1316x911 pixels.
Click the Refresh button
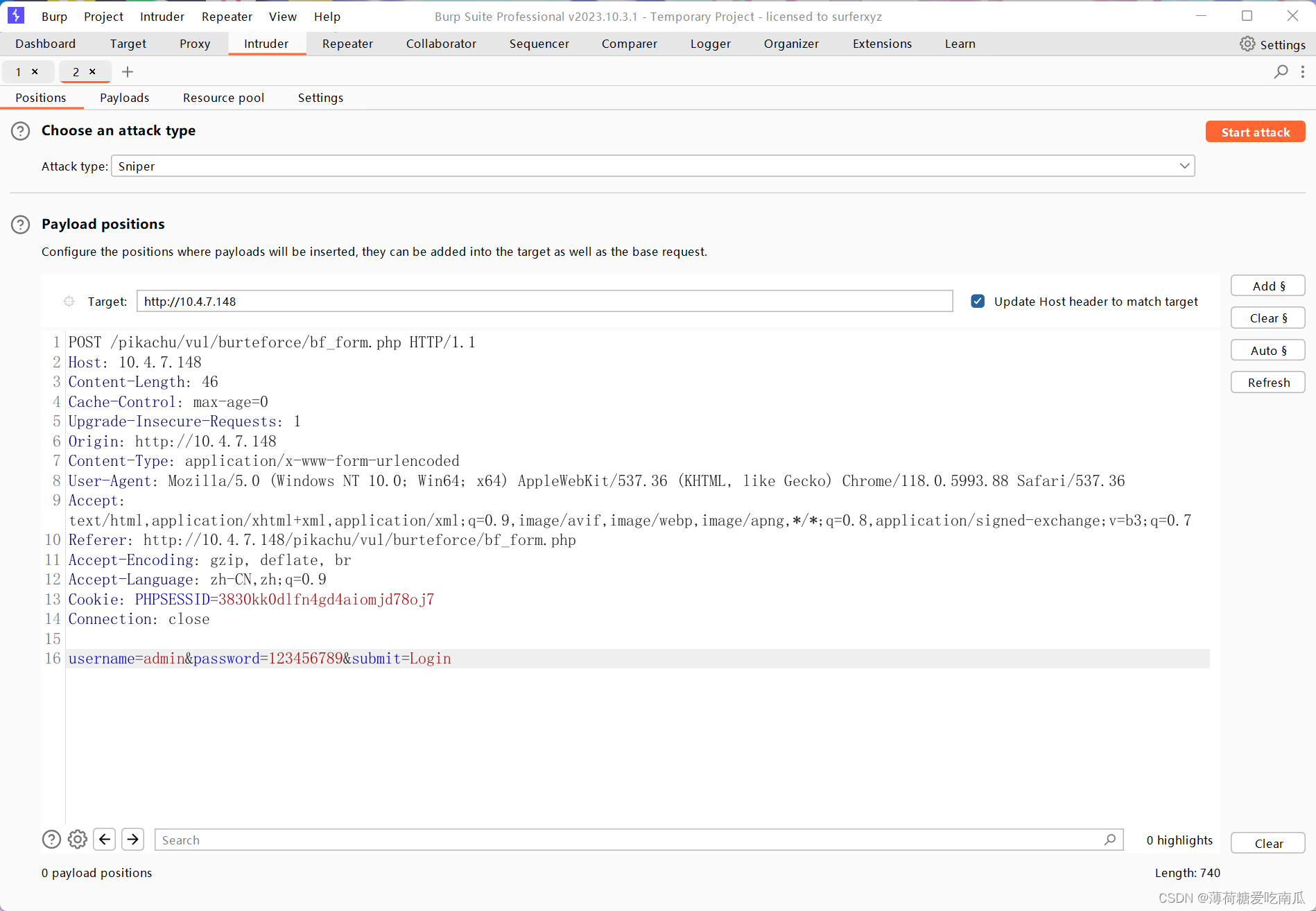click(x=1268, y=382)
